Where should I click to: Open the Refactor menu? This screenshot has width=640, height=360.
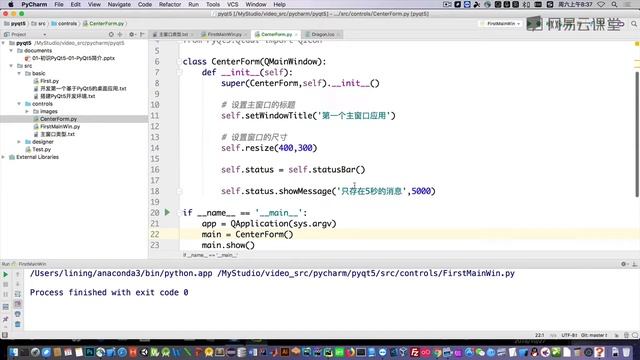pos(170,4)
